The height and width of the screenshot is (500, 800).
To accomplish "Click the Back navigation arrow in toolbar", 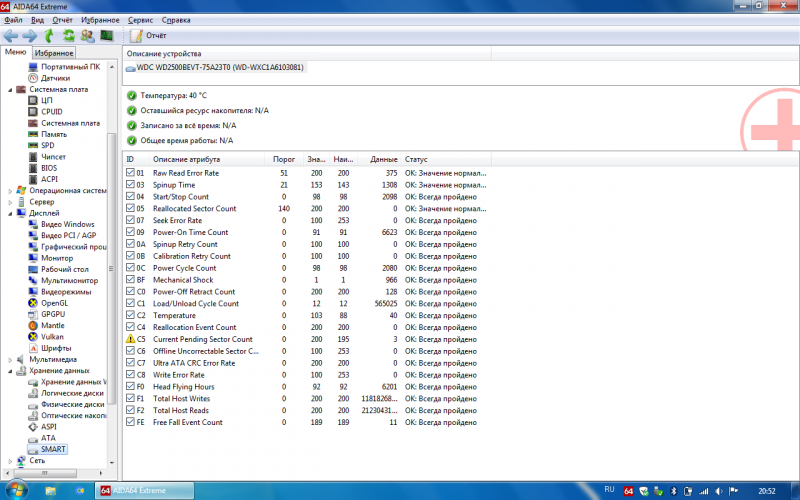I will coord(11,35).
